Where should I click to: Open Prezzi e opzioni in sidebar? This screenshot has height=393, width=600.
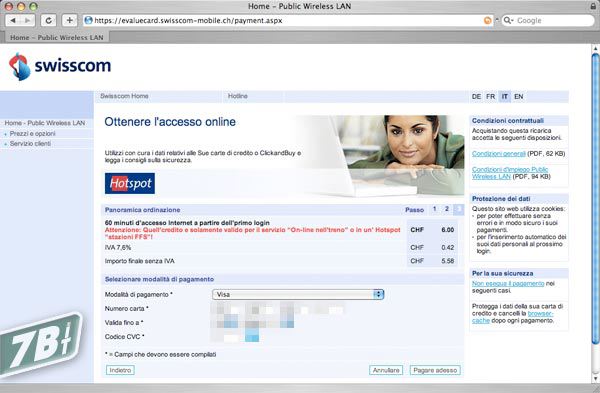(33, 134)
